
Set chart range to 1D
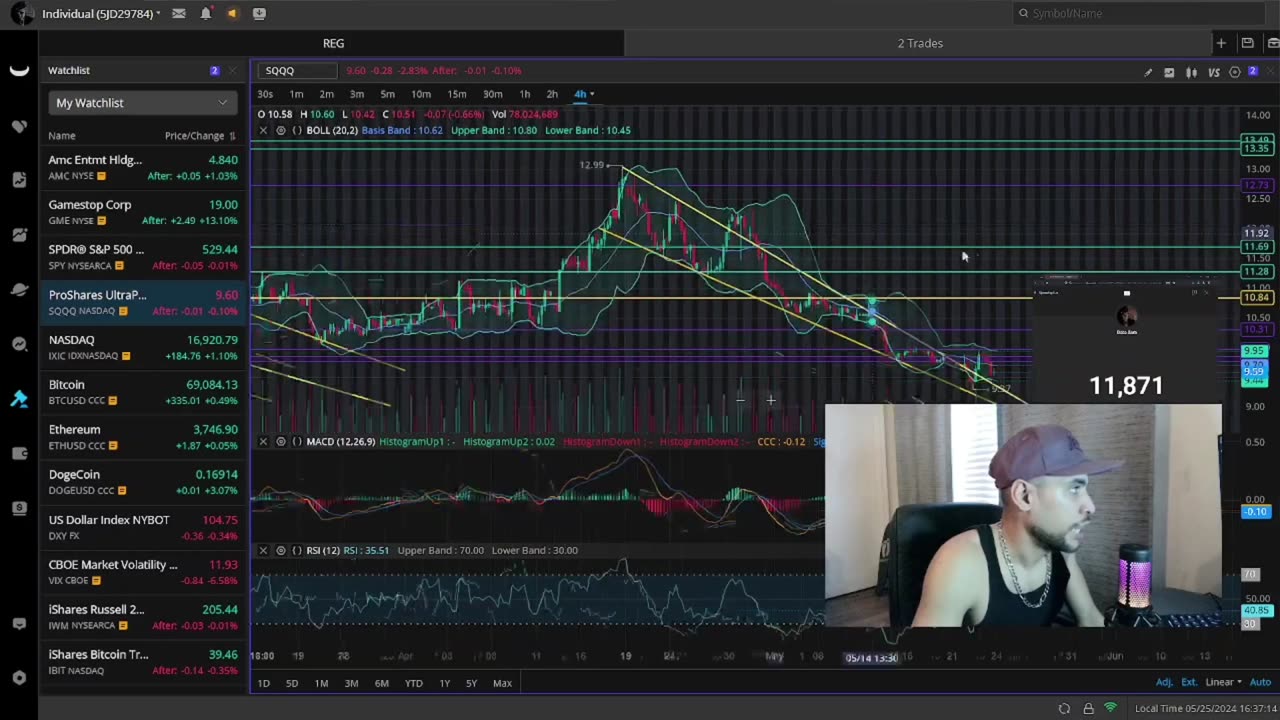pos(264,683)
